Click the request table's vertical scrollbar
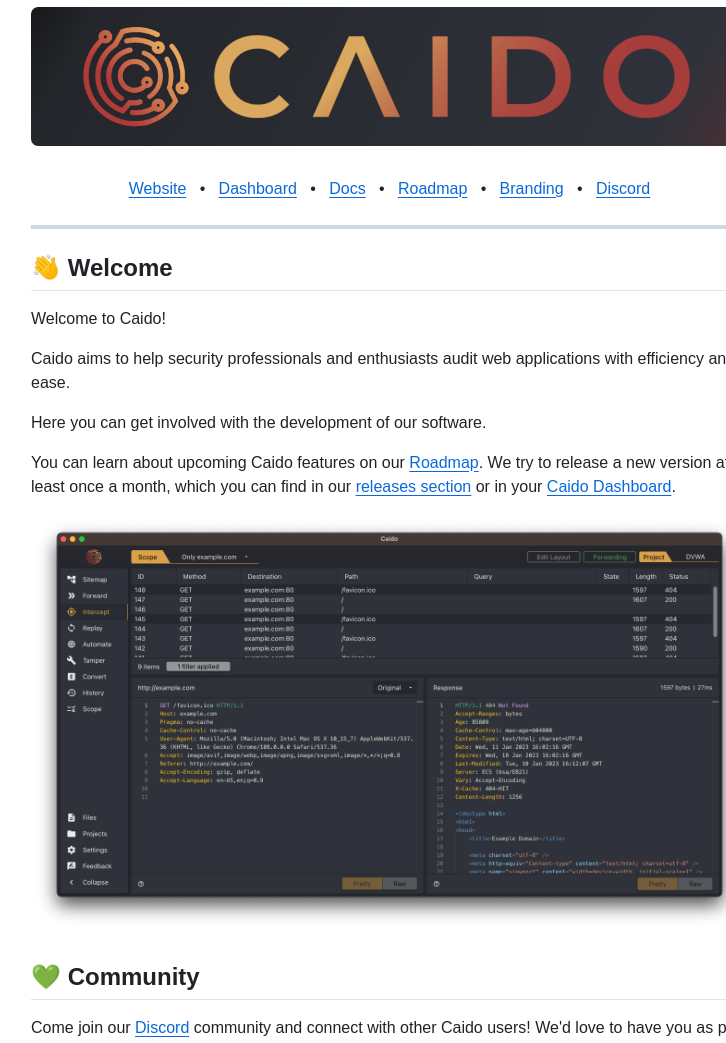 click(x=714, y=611)
